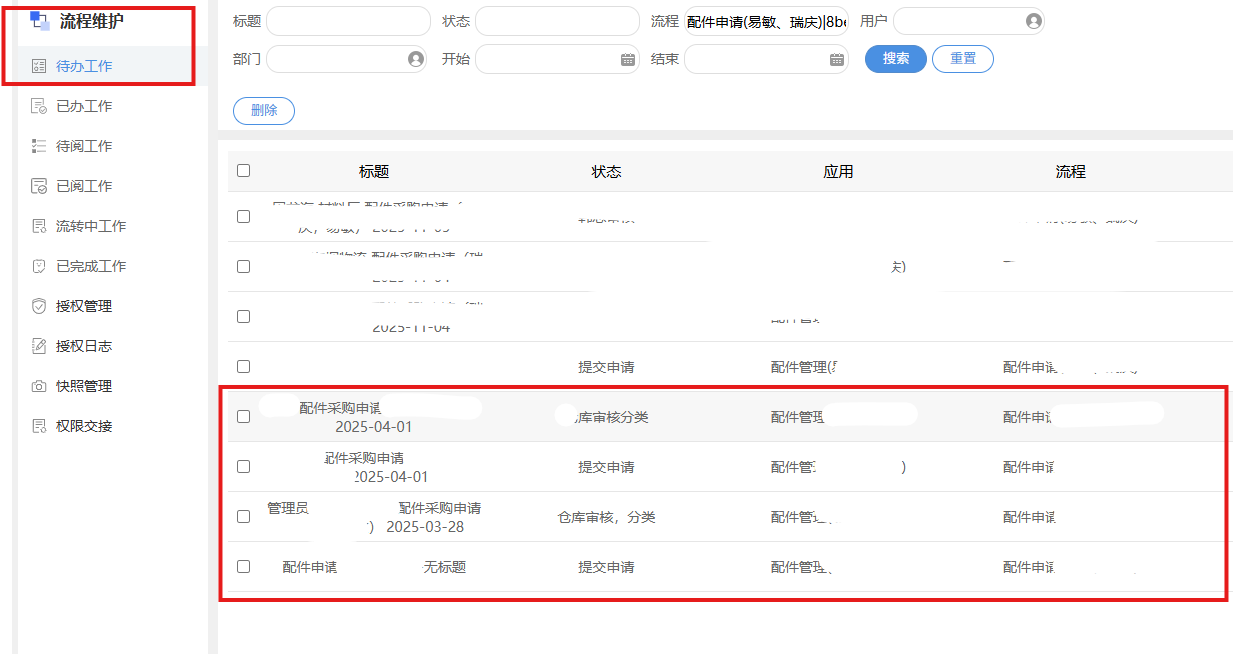Click the 2025-03-28 date text
This screenshot has height=654, width=1233.
425,527
